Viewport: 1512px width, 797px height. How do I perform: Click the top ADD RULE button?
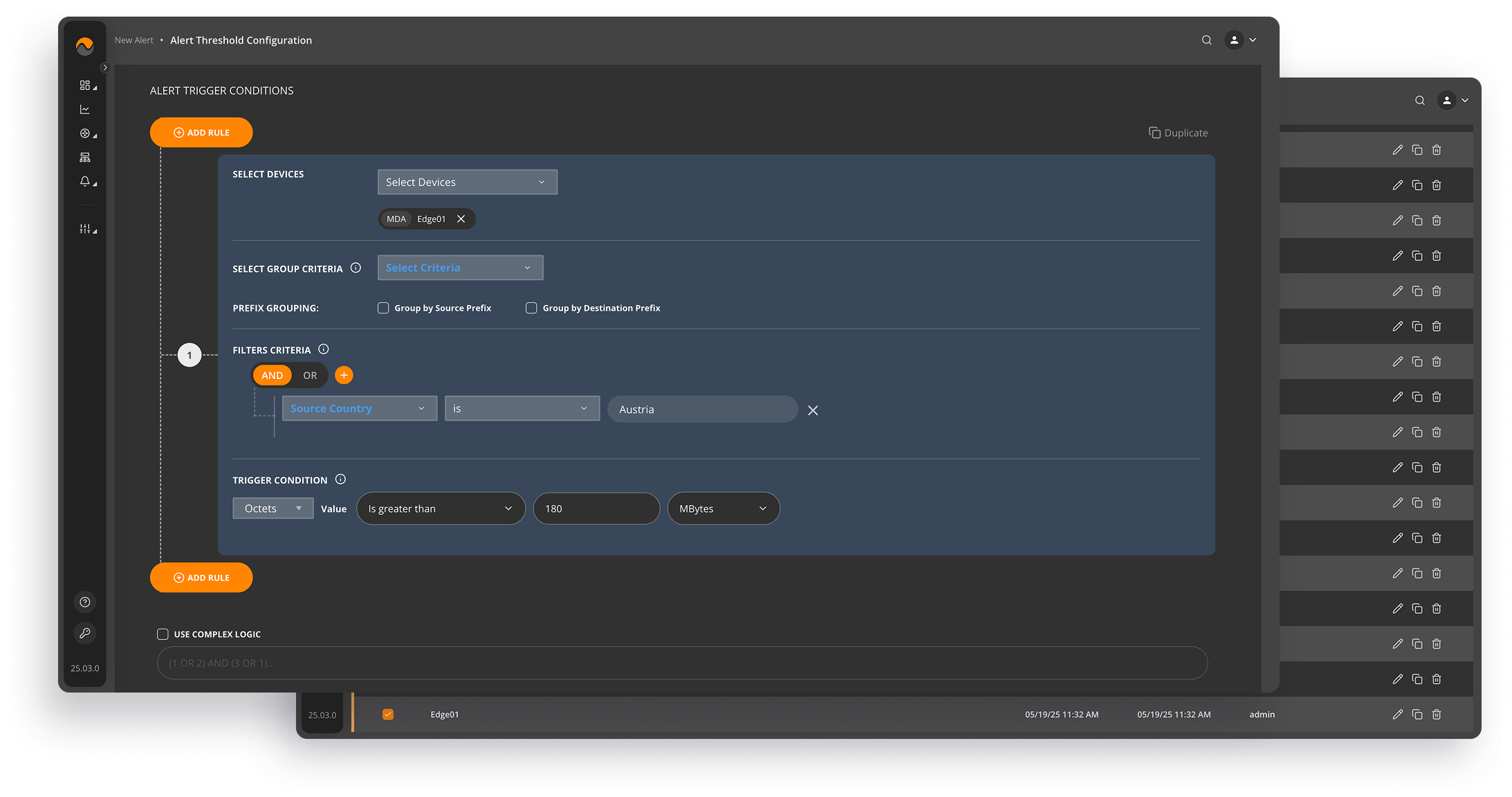coord(201,132)
